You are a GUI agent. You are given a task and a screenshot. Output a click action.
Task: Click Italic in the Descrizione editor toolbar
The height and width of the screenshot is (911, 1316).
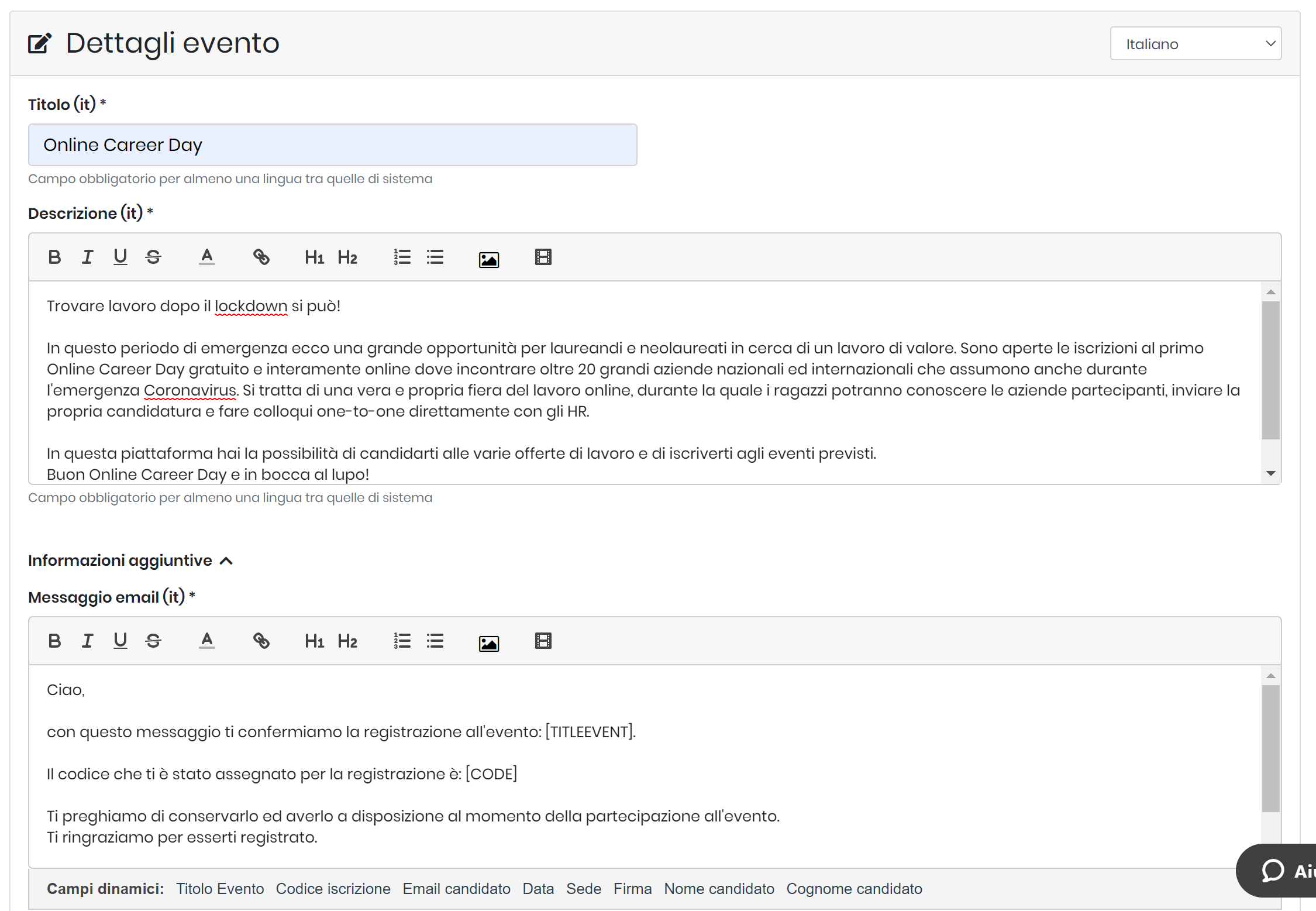[87, 257]
